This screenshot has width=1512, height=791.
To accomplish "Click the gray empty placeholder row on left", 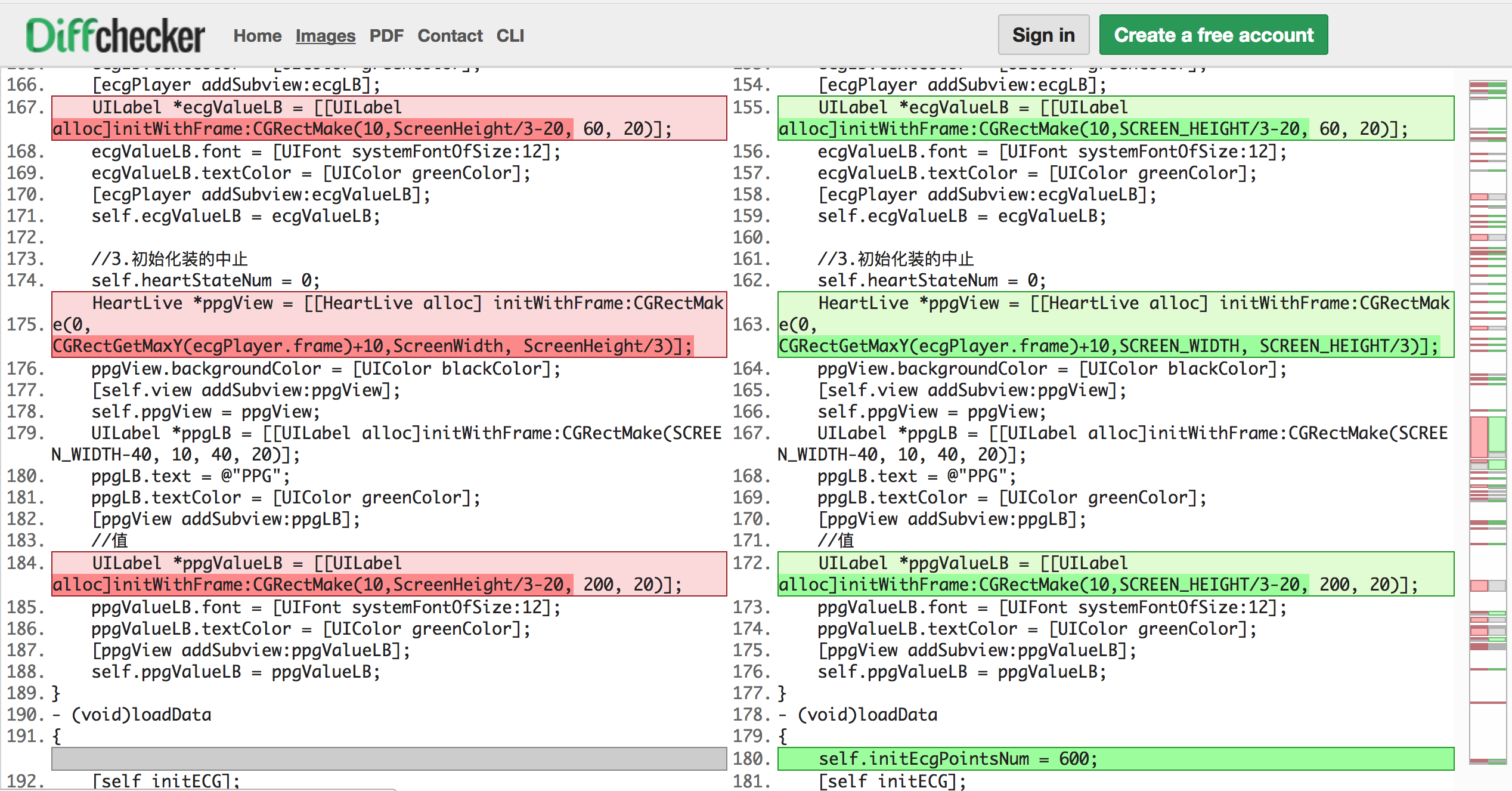I will click(389, 759).
